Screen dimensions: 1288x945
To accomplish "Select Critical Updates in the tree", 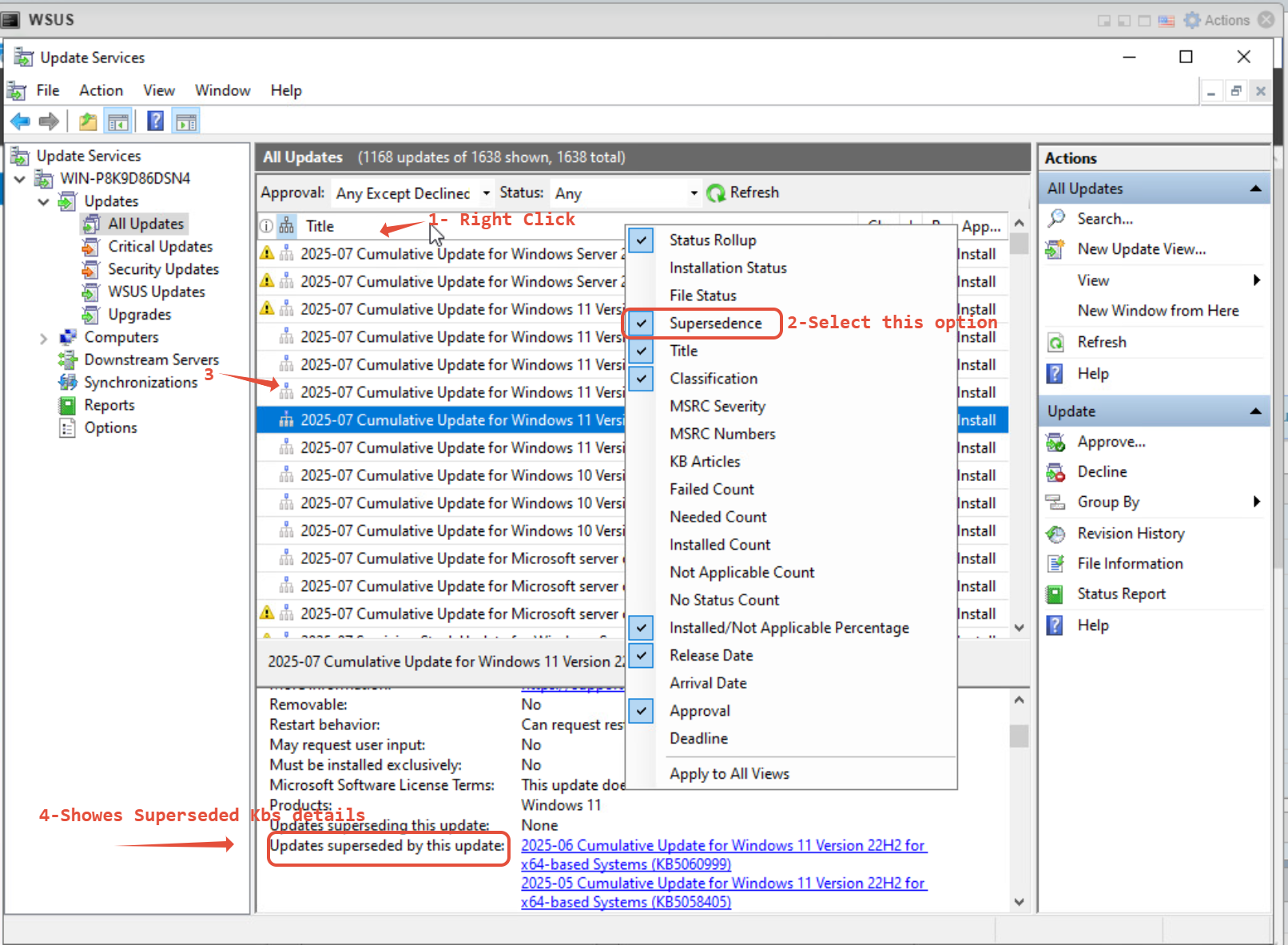I will click(160, 247).
